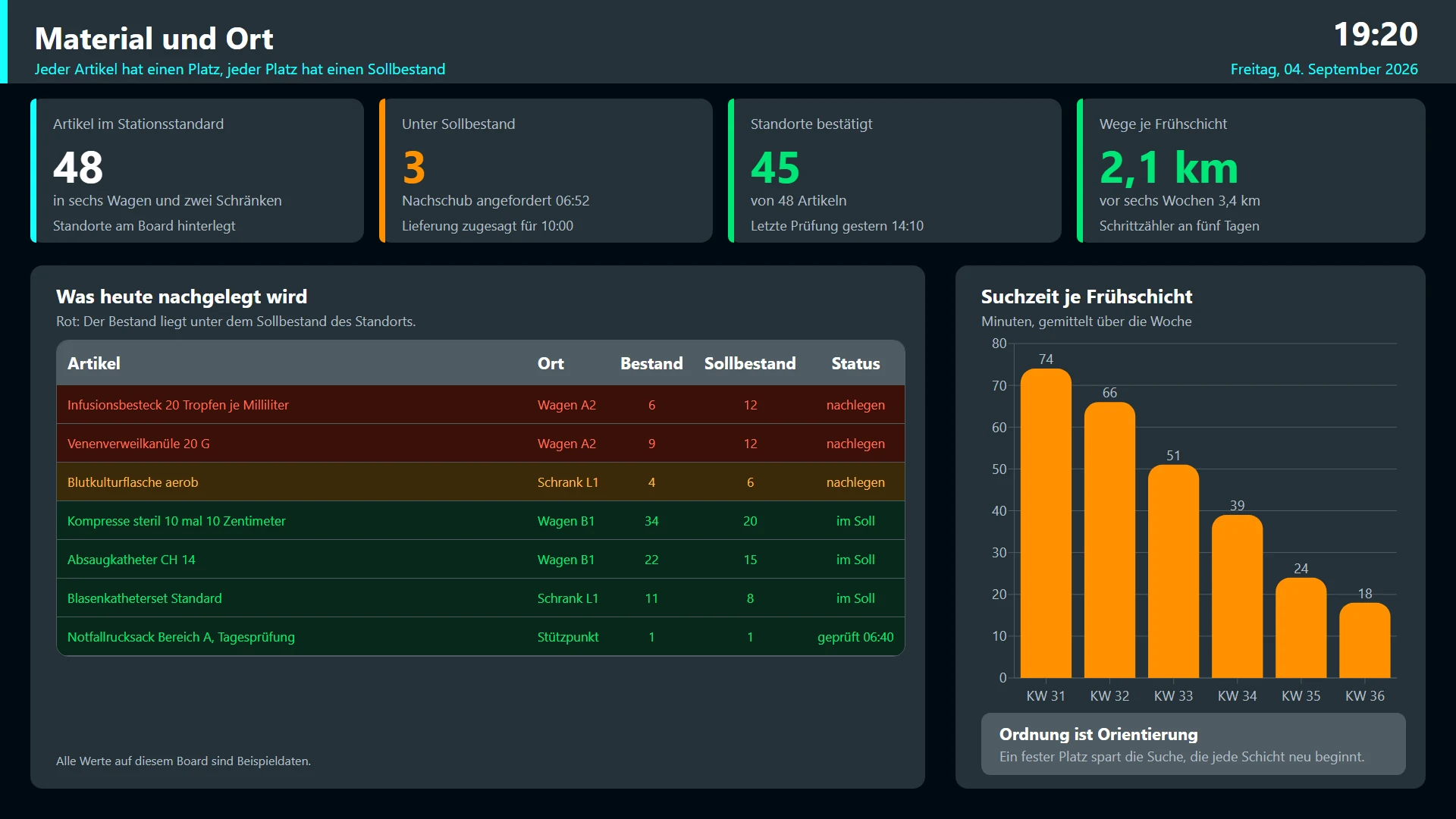Viewport: 1456px width, 819px height.
Task: Select the 'Absaugkatheter CH 14' article
Action: (131, 560)
